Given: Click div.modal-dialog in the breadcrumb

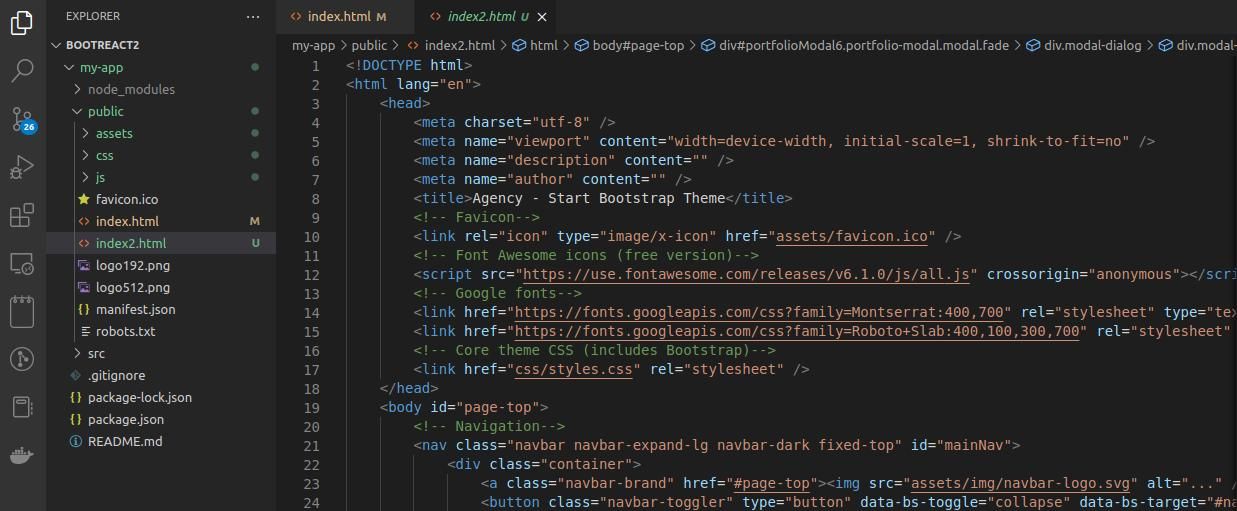Looking at the screenshot, I should pyautogui.click(x=1084, y=45).
